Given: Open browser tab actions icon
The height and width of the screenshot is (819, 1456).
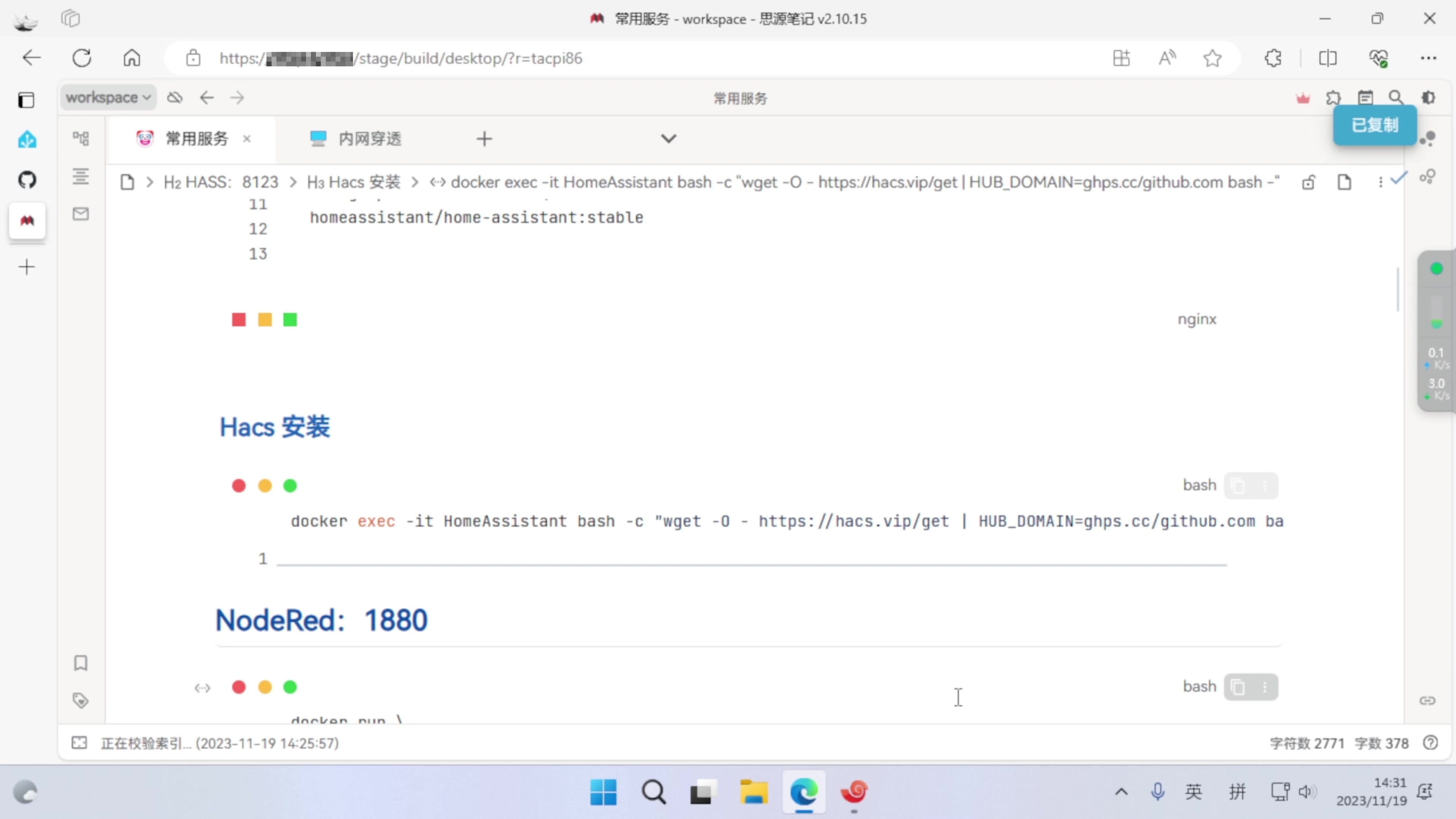Looking at the screenshot, I should pyautogui.click(x=71, y=19).
